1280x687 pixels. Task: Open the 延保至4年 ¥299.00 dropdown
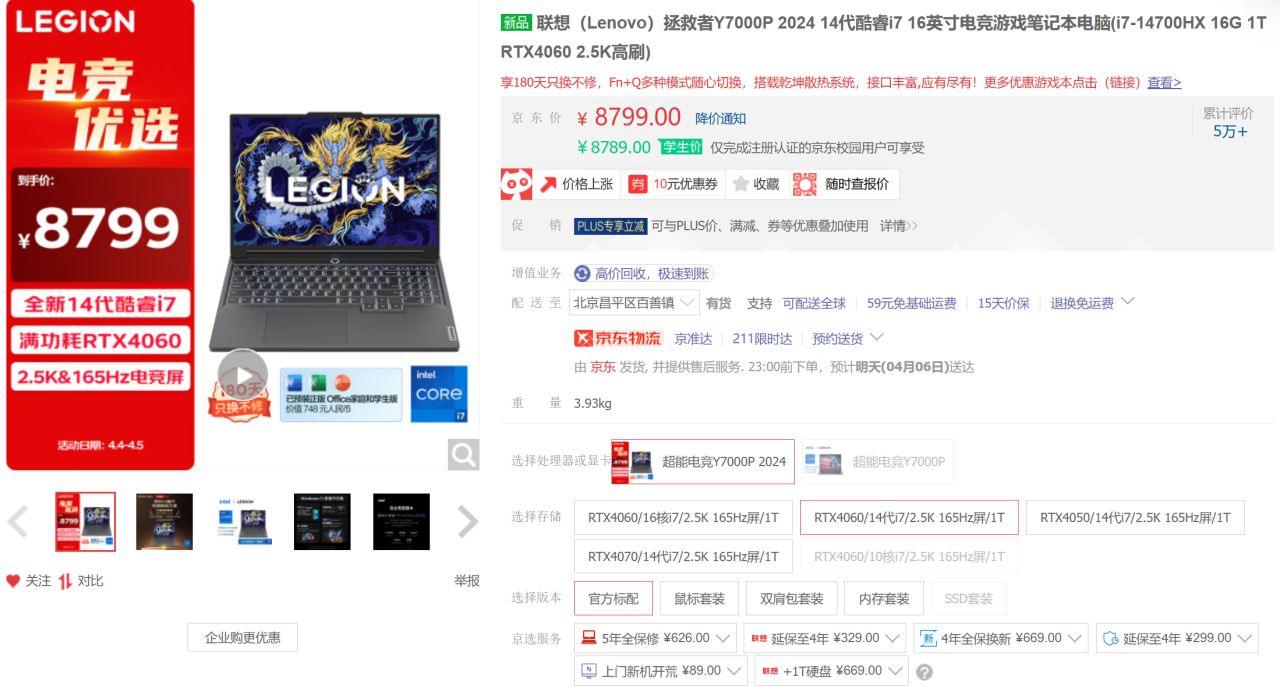pyautogui.click(x=1177, y=638)
